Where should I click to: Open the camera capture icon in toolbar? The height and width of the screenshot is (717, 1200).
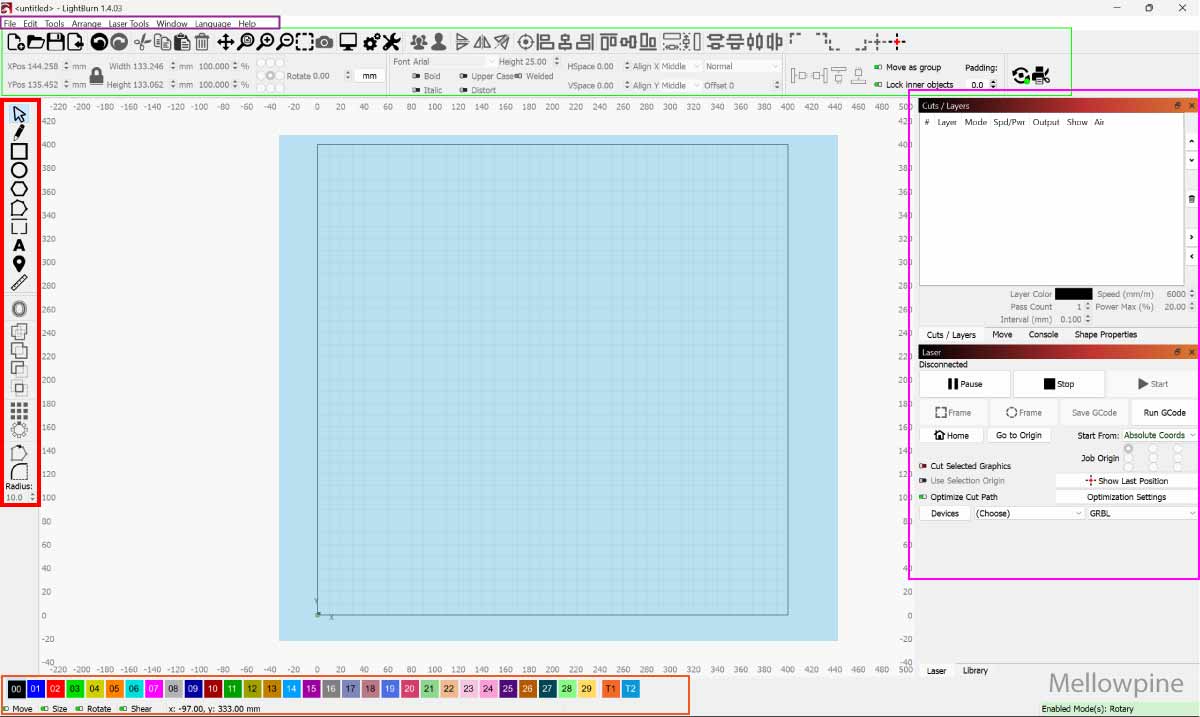[325, 42]
